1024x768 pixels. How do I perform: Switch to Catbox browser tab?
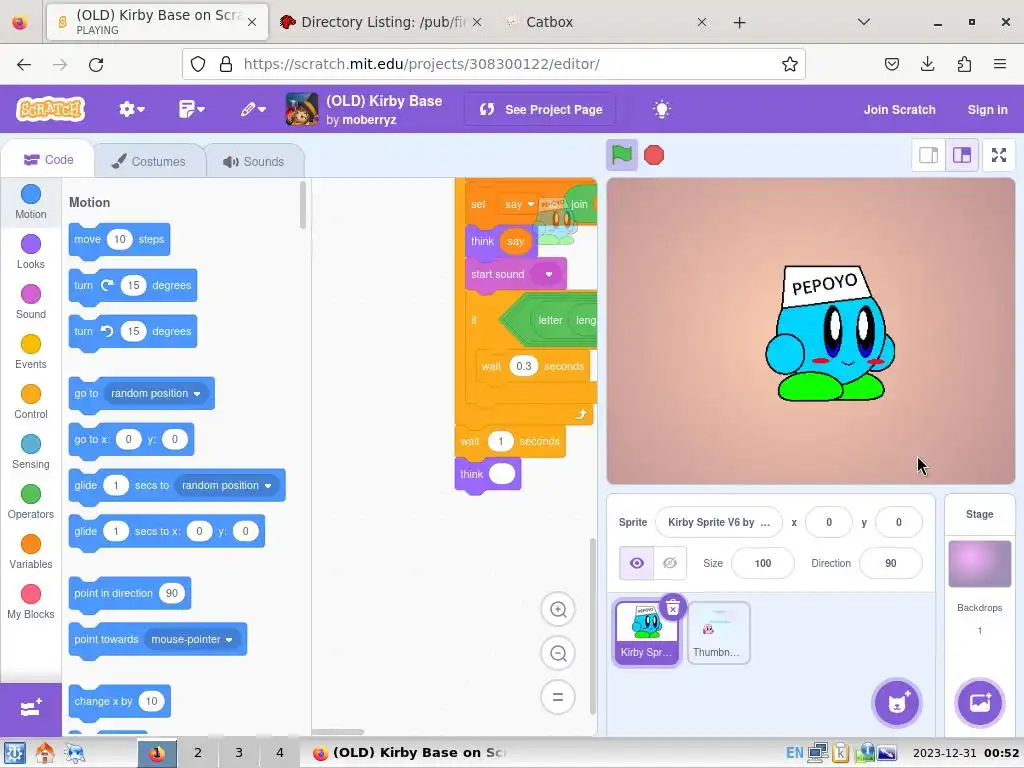606,22
